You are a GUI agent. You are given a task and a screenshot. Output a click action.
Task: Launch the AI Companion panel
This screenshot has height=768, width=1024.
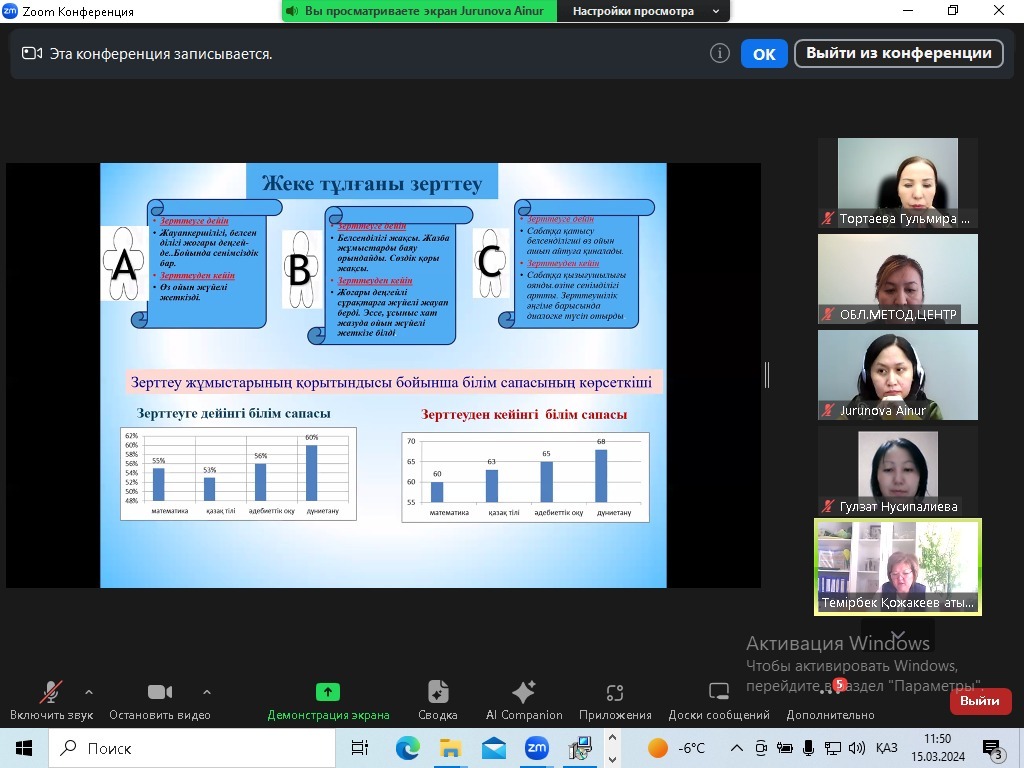point(524,699)
